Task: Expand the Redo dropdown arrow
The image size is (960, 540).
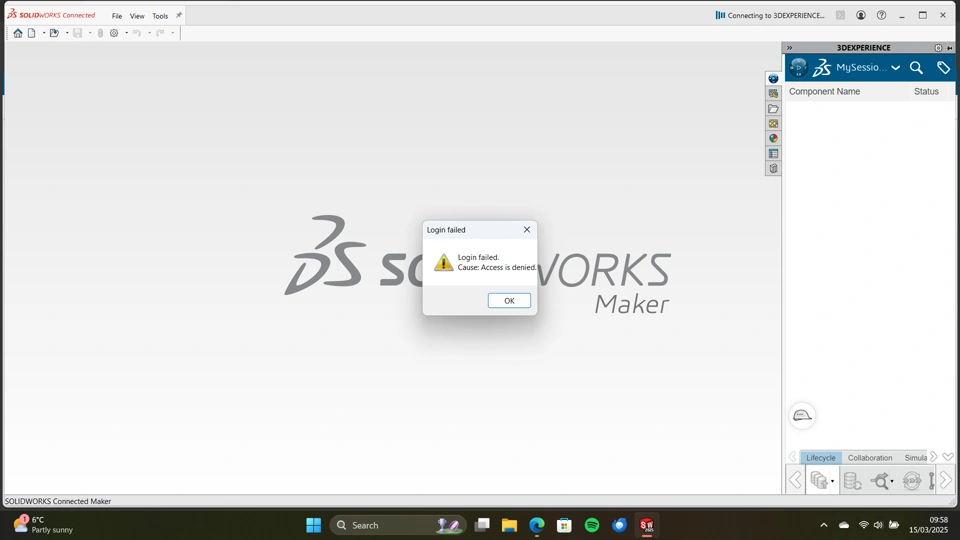Action: (x=173, y=33)
